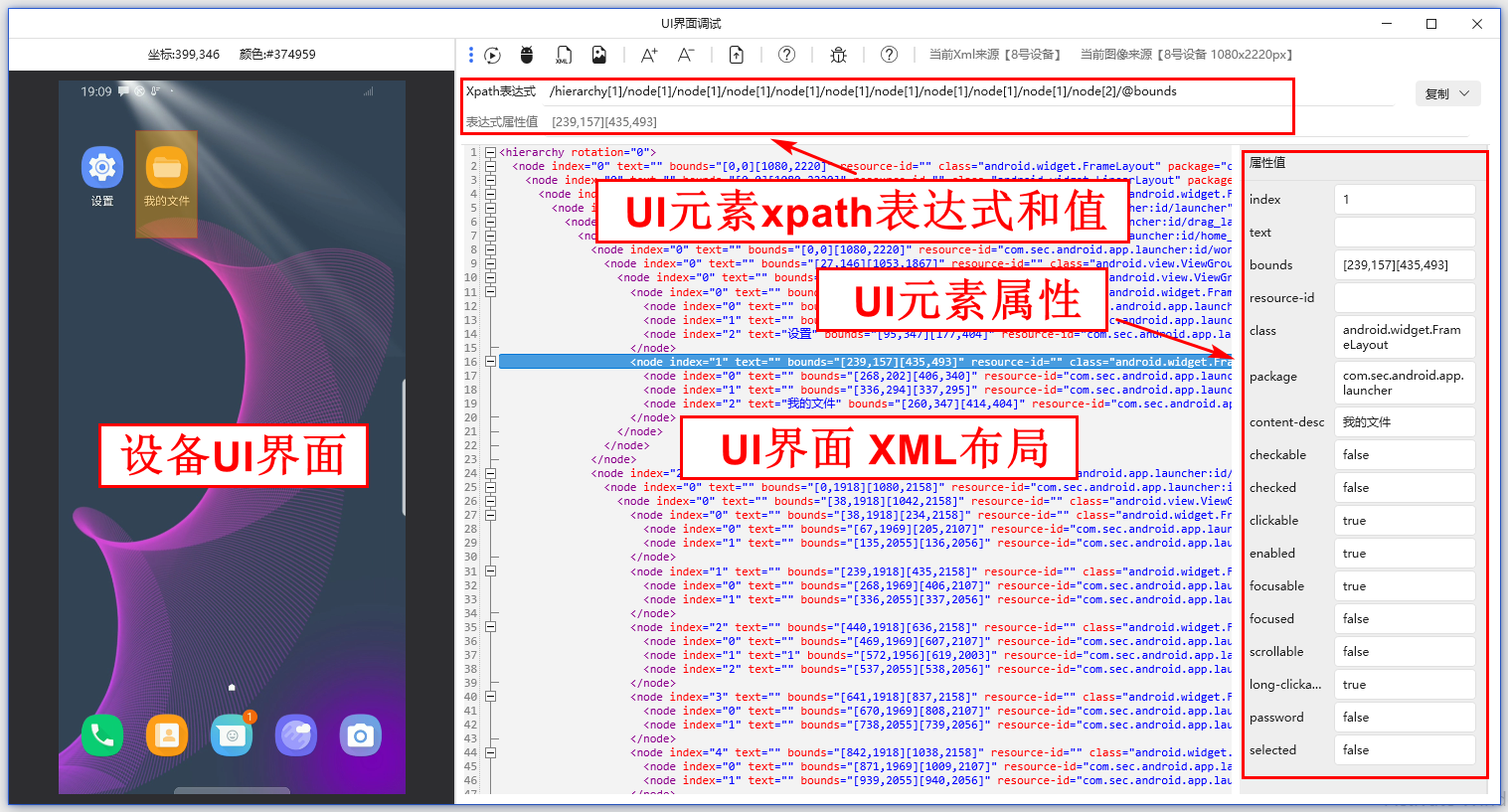Screen dimensions: 1508x812
Task: Select the highlighted XML row on line 16
Action: point(865,362)
